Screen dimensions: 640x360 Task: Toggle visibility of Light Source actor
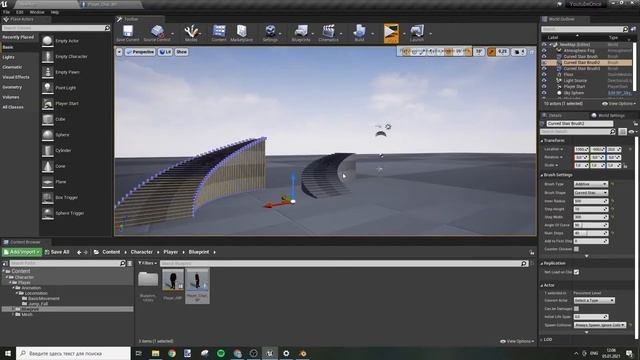point(544,81)
